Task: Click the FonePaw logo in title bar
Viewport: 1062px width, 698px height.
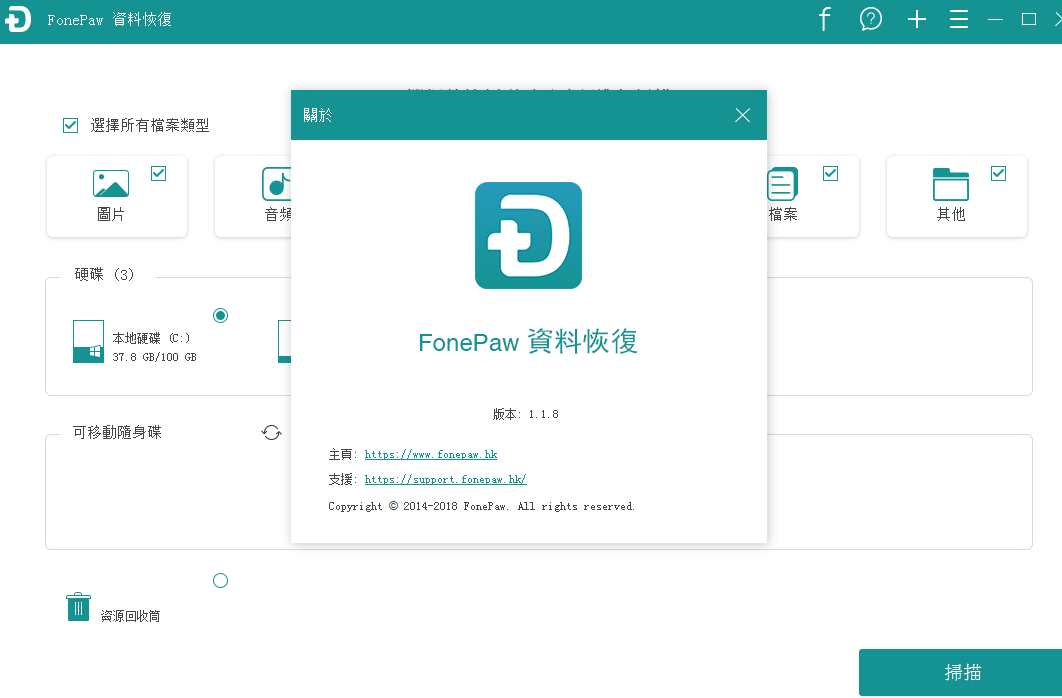Action: (x=18, y=20)
